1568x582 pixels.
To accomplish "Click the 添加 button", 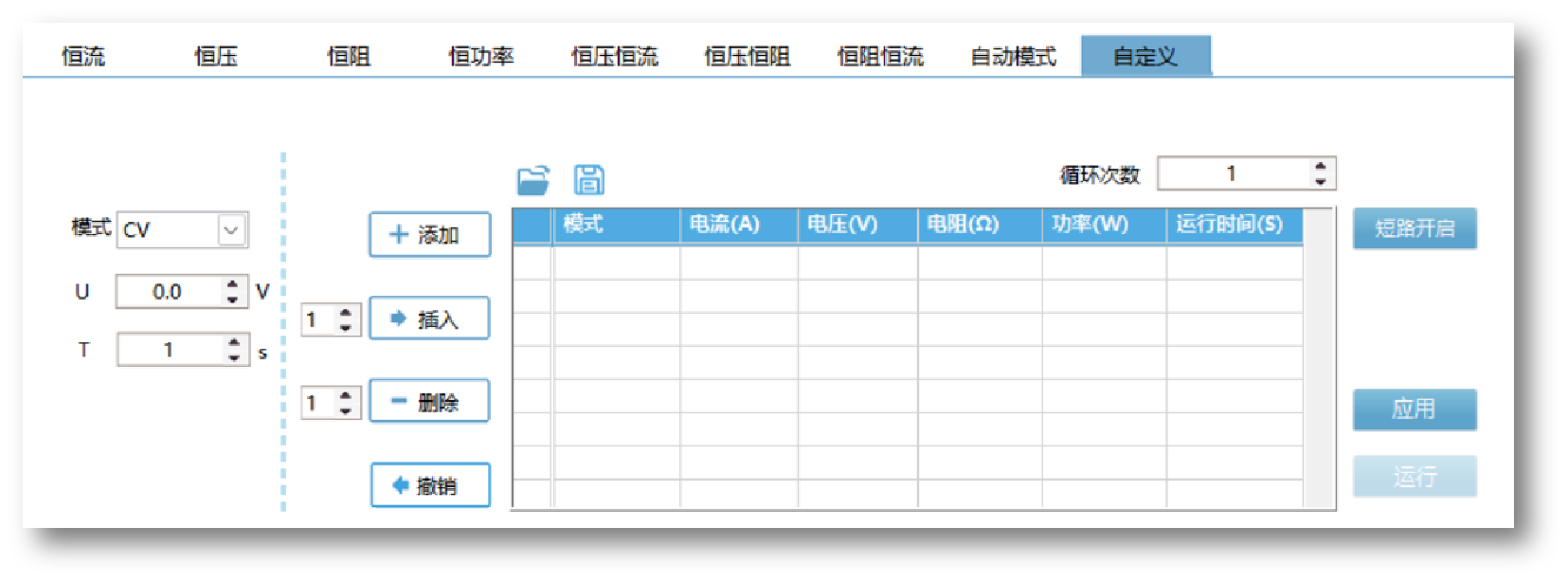I will pos(429,234).
